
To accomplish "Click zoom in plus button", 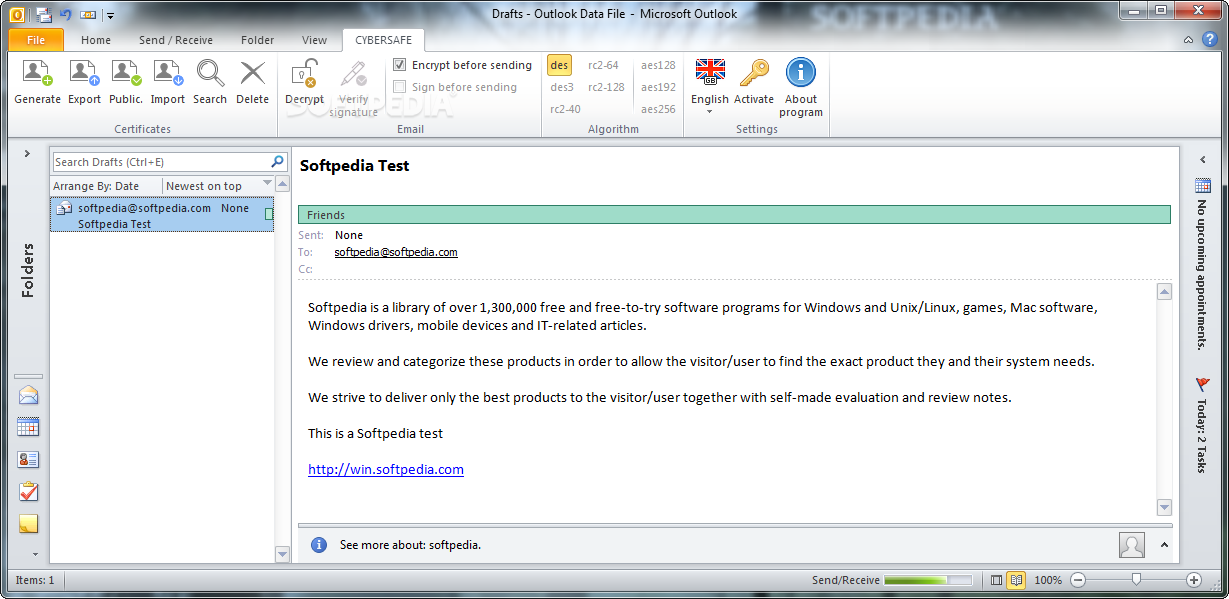I will pyautogui.click(x=1193, y=580).
